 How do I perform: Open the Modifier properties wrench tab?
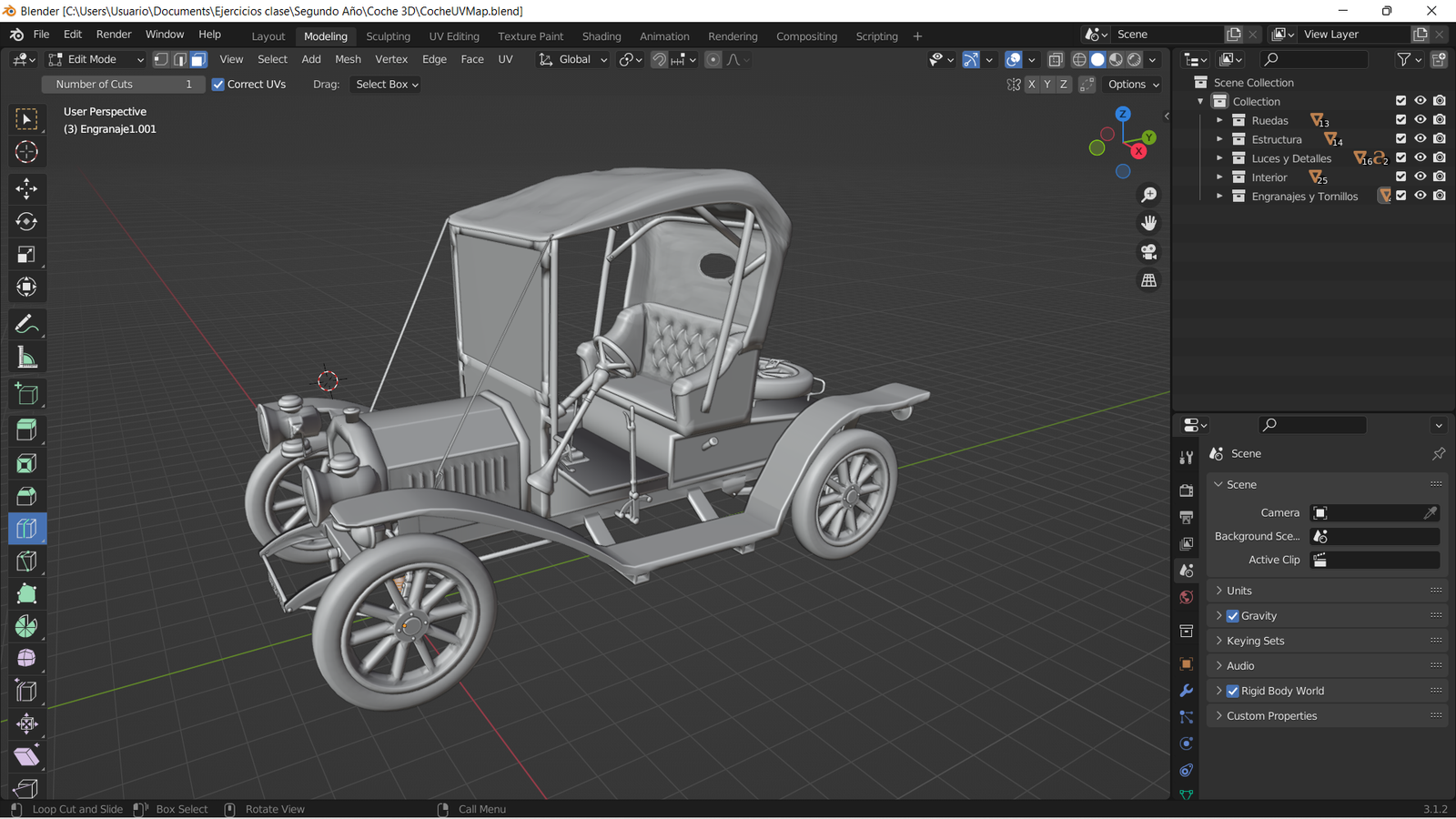coord(1186,691)
